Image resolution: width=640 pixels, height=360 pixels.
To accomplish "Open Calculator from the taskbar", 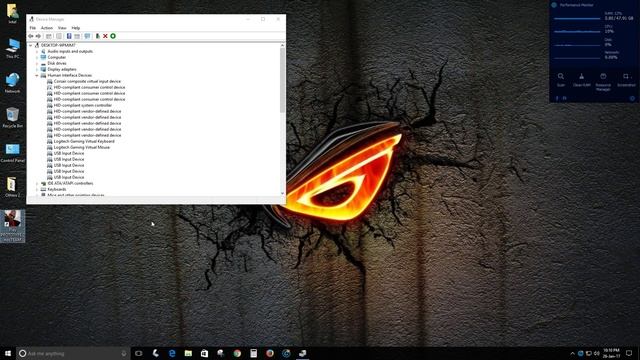I will click(x=253, y=353).
